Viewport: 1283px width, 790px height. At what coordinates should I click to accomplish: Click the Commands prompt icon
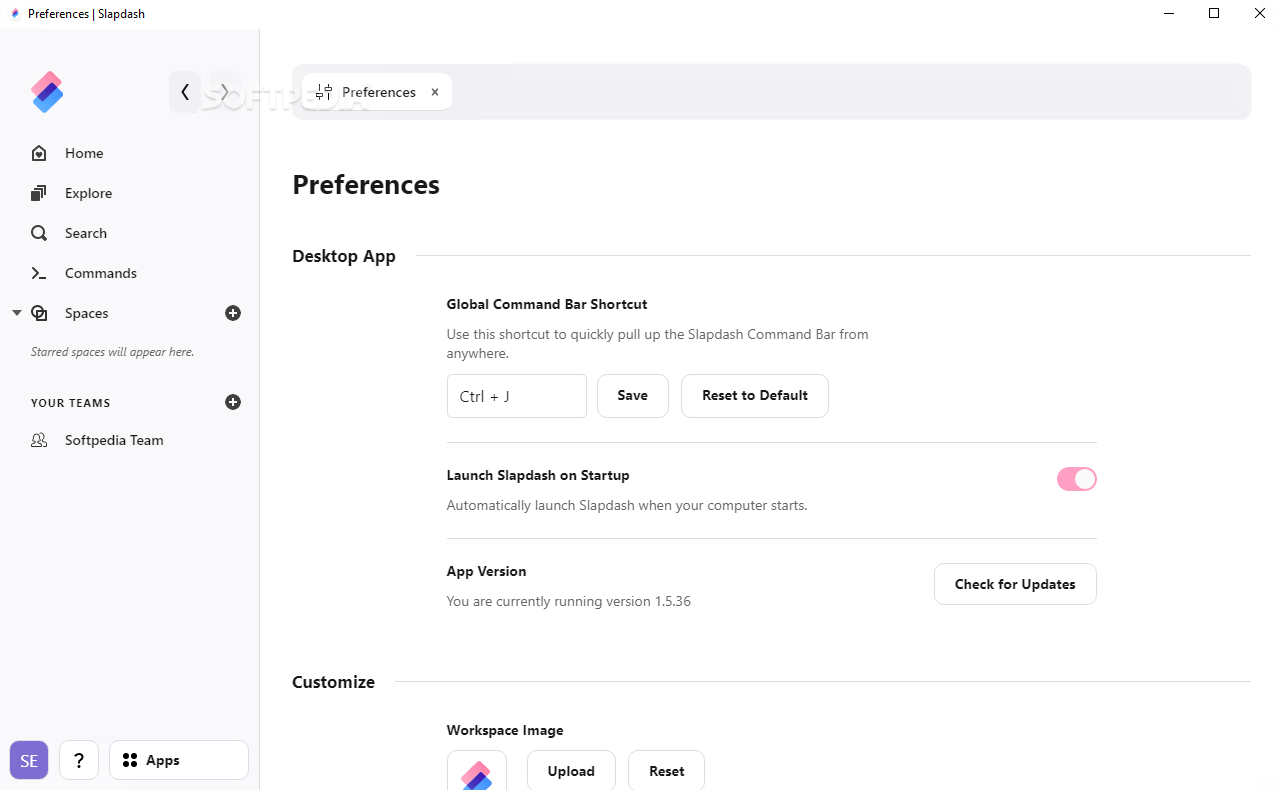click(39, 273)
